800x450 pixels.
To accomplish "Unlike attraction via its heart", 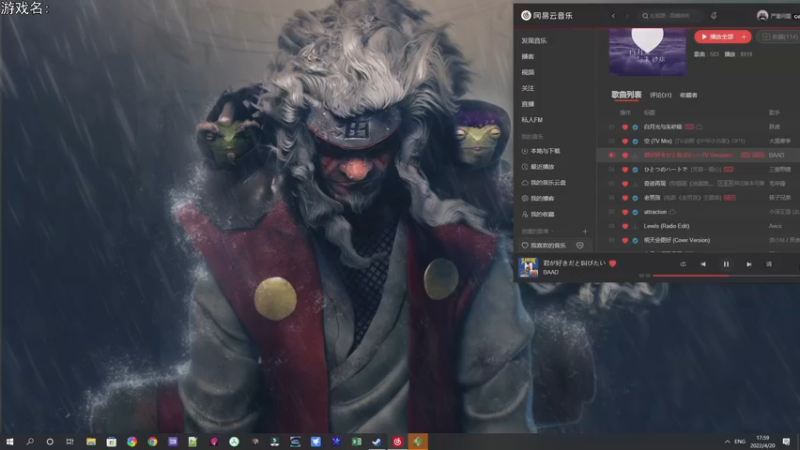I will [625, 212].
